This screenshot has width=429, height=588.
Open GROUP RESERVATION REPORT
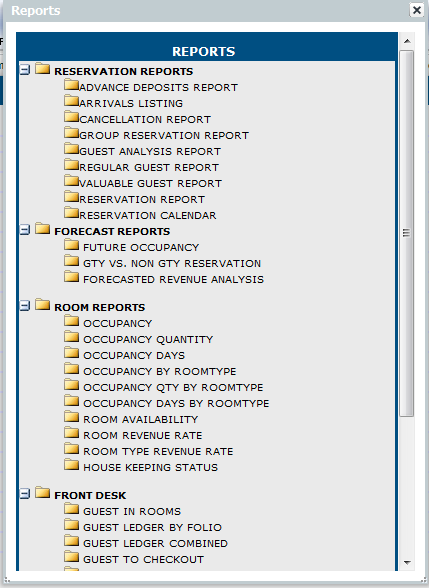(x=164, y=135)
